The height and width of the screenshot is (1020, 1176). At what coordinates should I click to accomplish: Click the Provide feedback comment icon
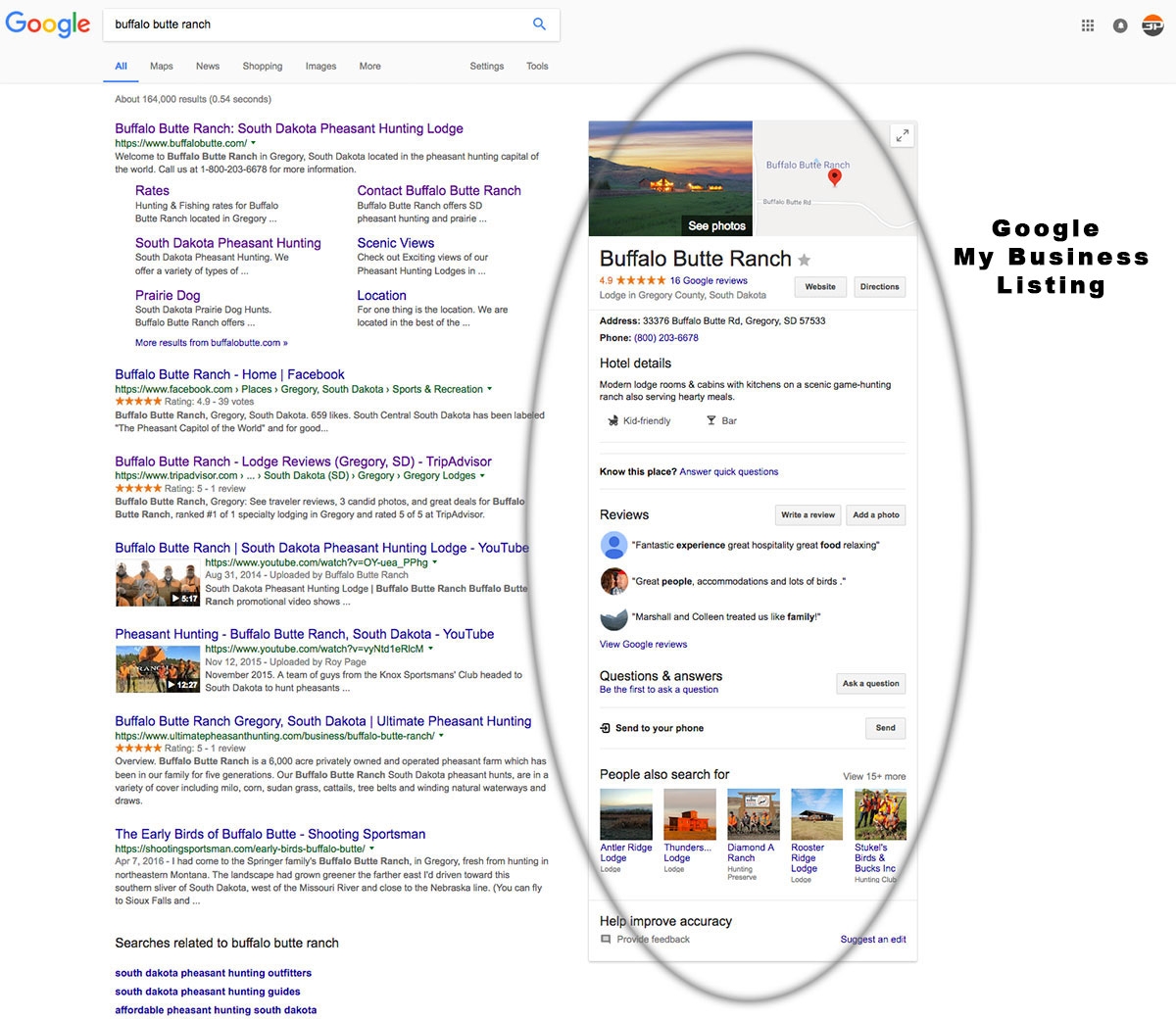point(606,939)
